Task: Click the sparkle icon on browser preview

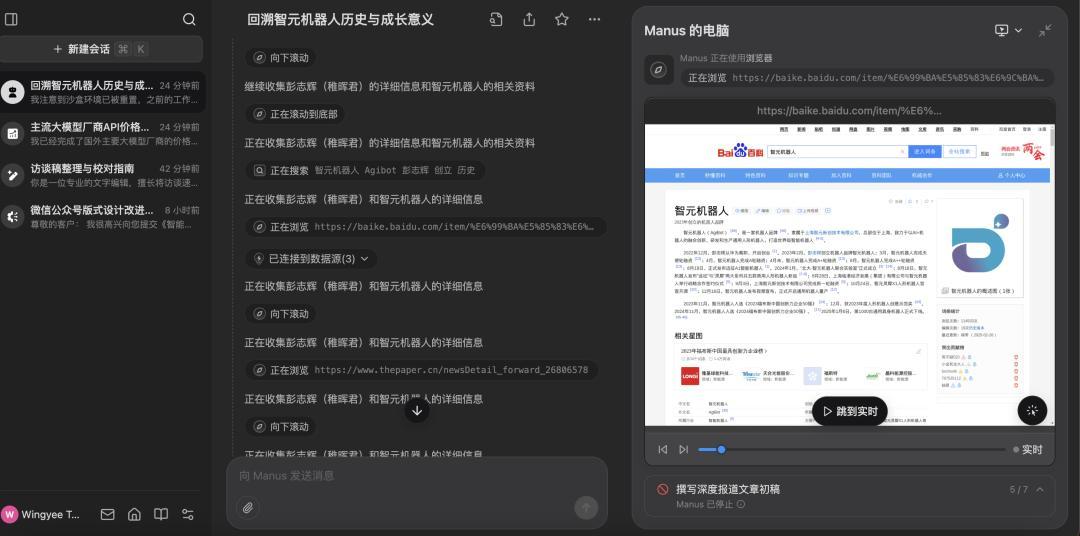Action: click(x=1032, y=411)
